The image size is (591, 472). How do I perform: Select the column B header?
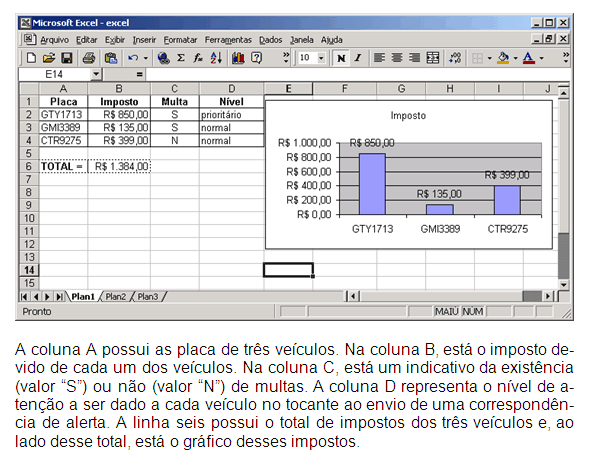(x=119, y=89)
